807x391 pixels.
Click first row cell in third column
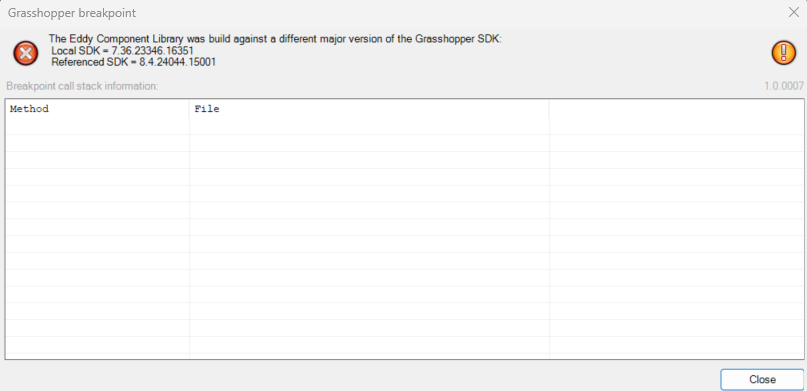[x=676, y=127]
